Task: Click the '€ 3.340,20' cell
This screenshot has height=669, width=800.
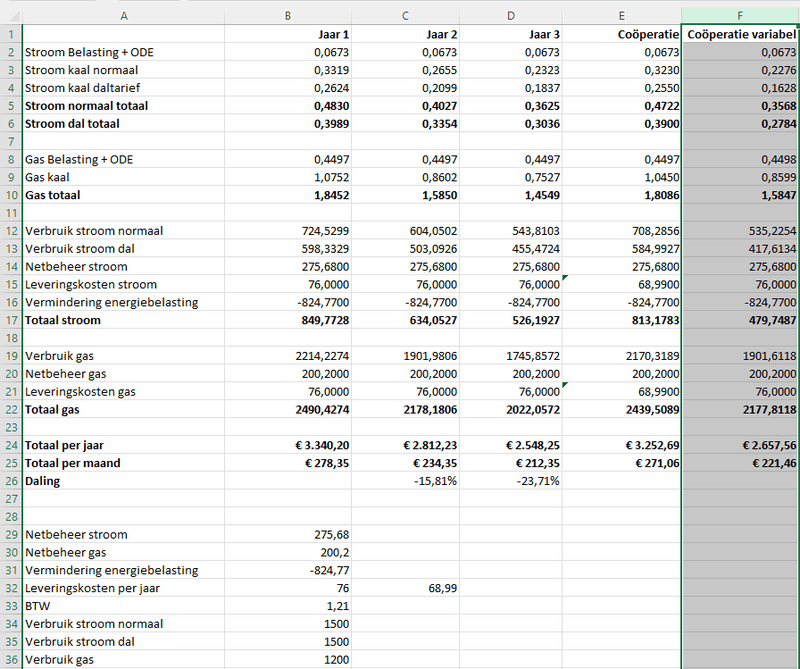Action: (x=288, y=445)
